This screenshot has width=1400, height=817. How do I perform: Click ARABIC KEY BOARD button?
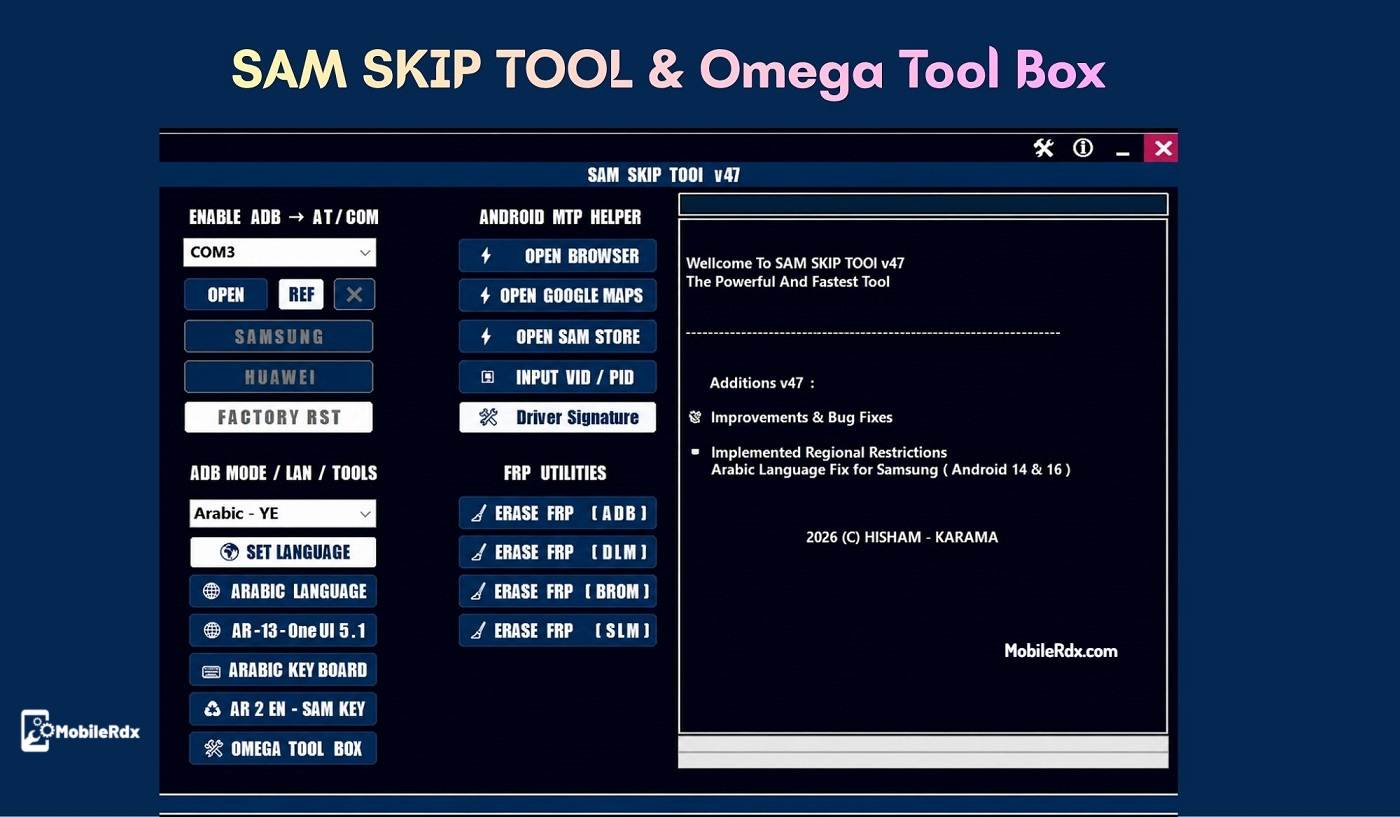(283, 670)
